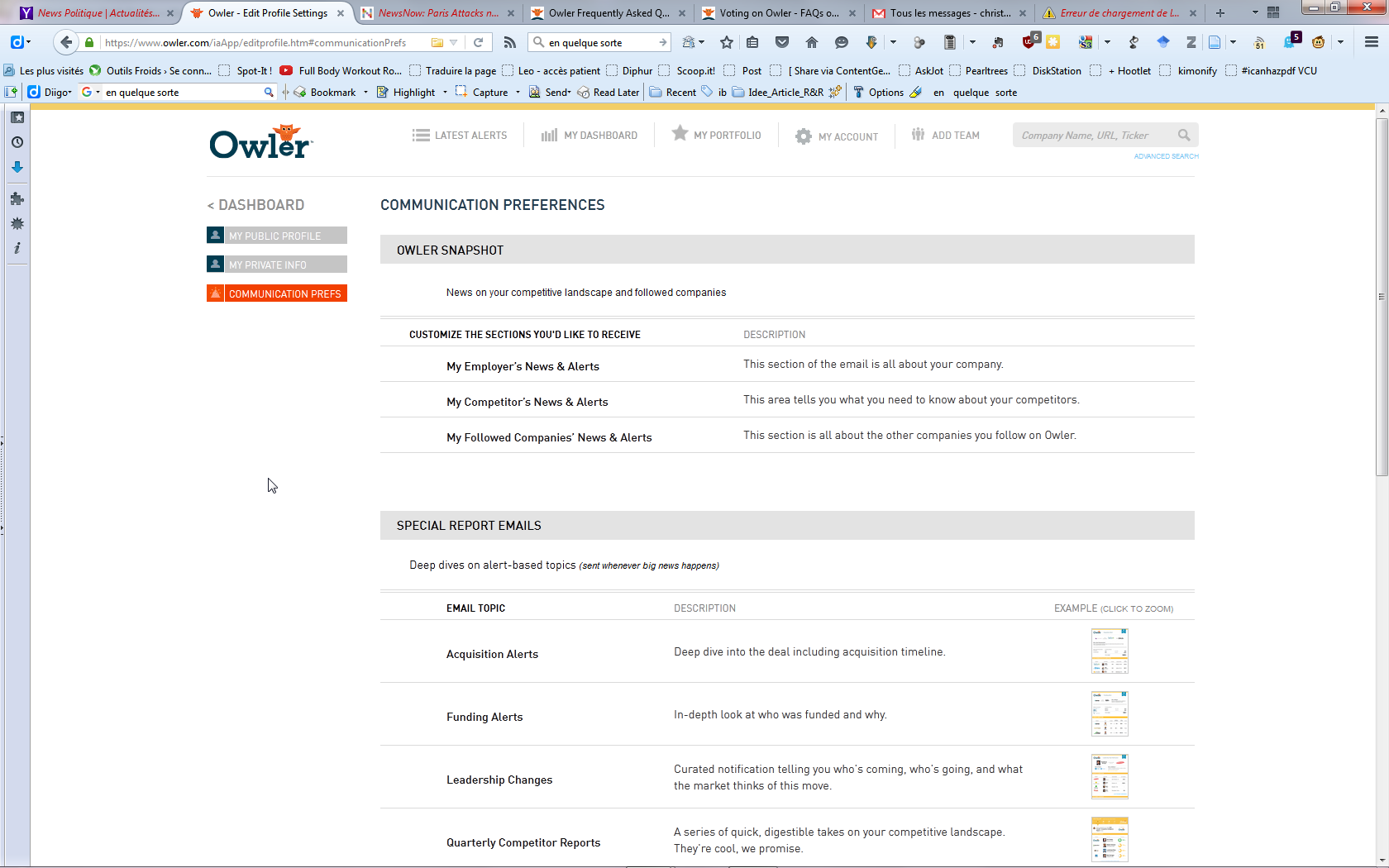This screenshot has height=868, width=1389.
Task: Click sidebar downloads arrow icon
Action: (x=17, y=168)
